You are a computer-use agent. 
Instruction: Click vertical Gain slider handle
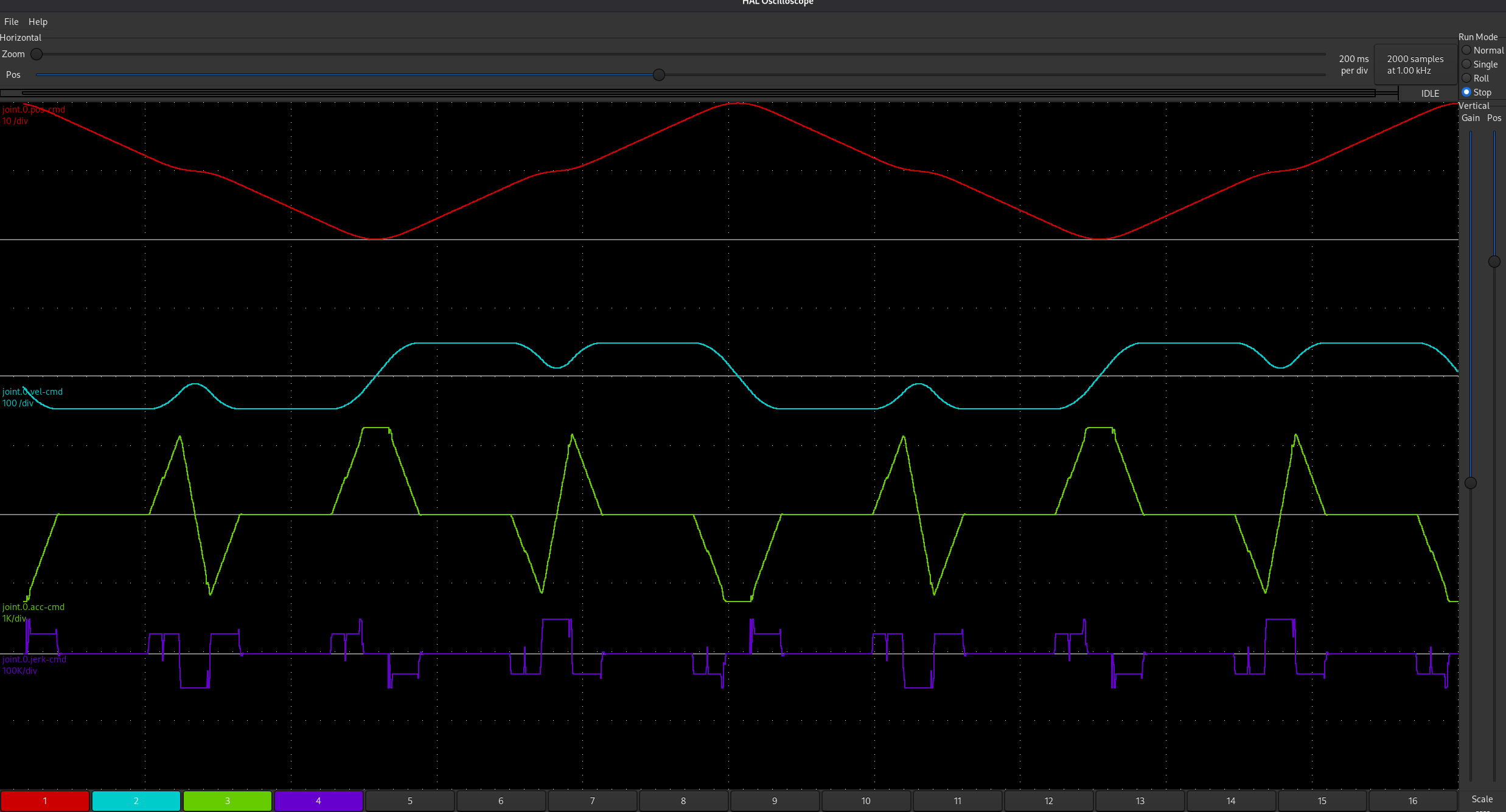pos(1471,483)
